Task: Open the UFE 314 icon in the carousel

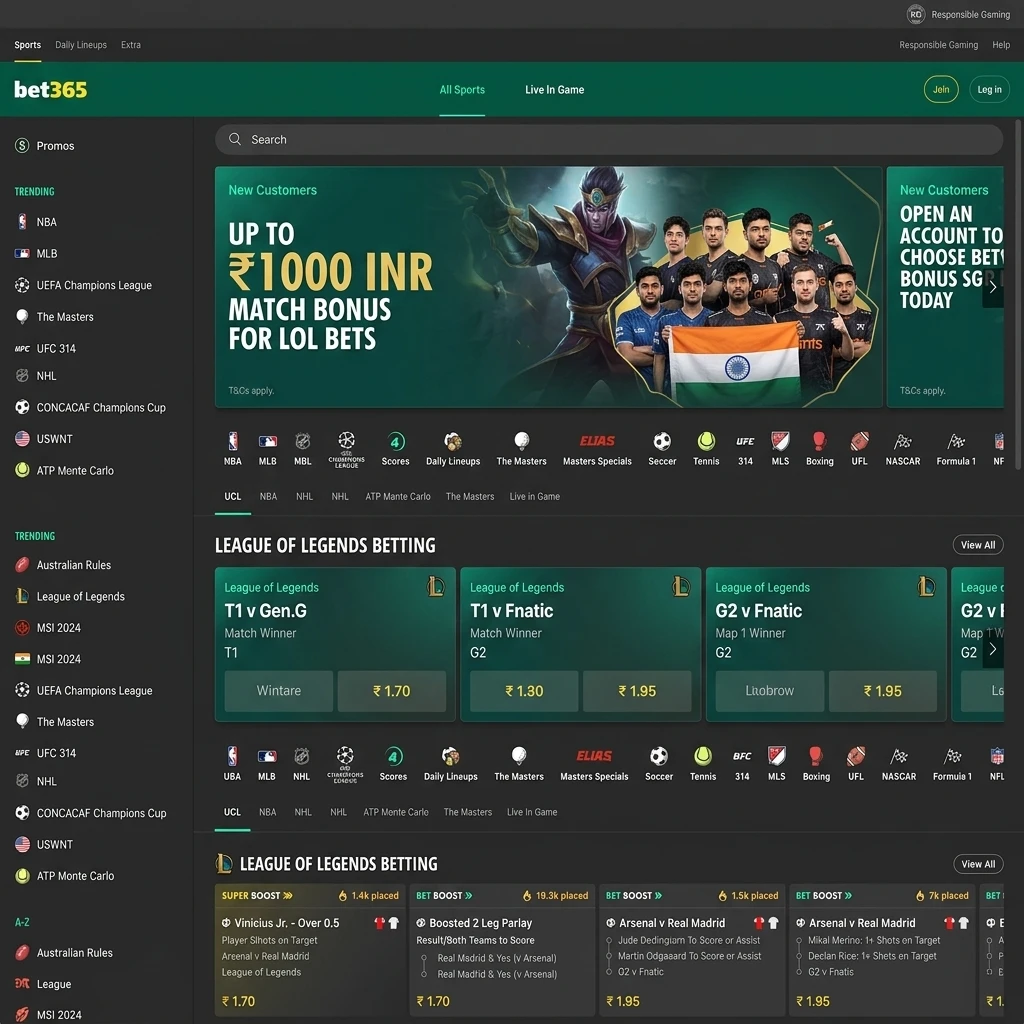Action: 745,449
